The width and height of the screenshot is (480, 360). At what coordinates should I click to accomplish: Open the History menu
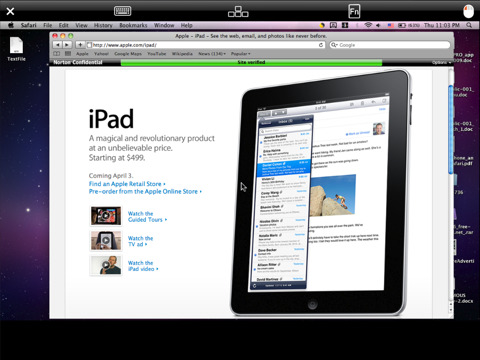pos(103,25)
